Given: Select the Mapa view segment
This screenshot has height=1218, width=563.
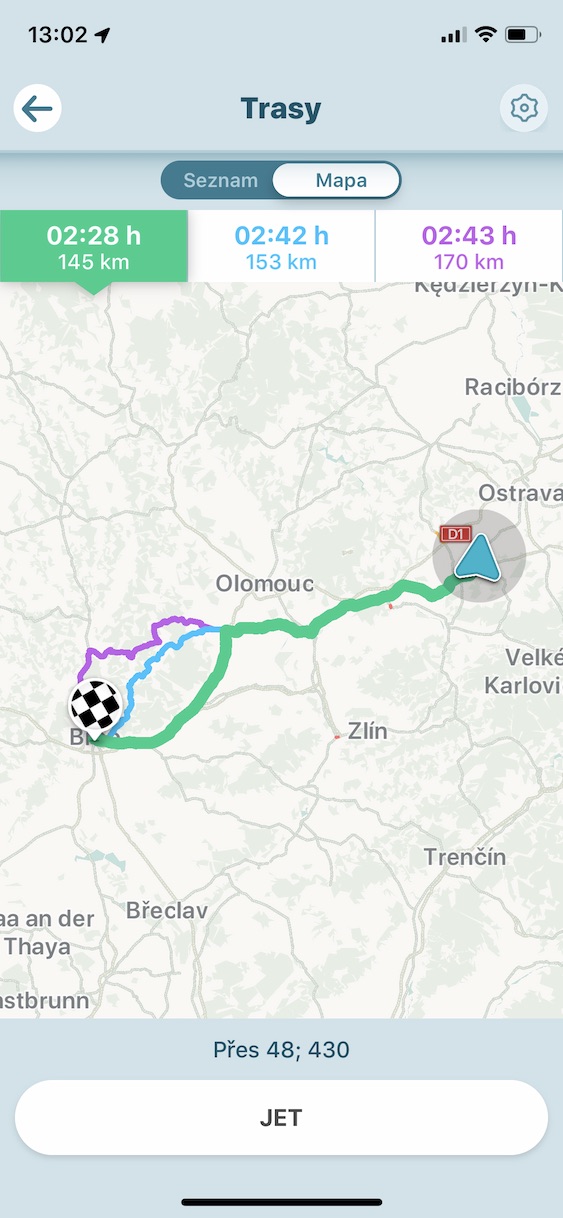Looking at the screenshot, I should coord(341,181).
